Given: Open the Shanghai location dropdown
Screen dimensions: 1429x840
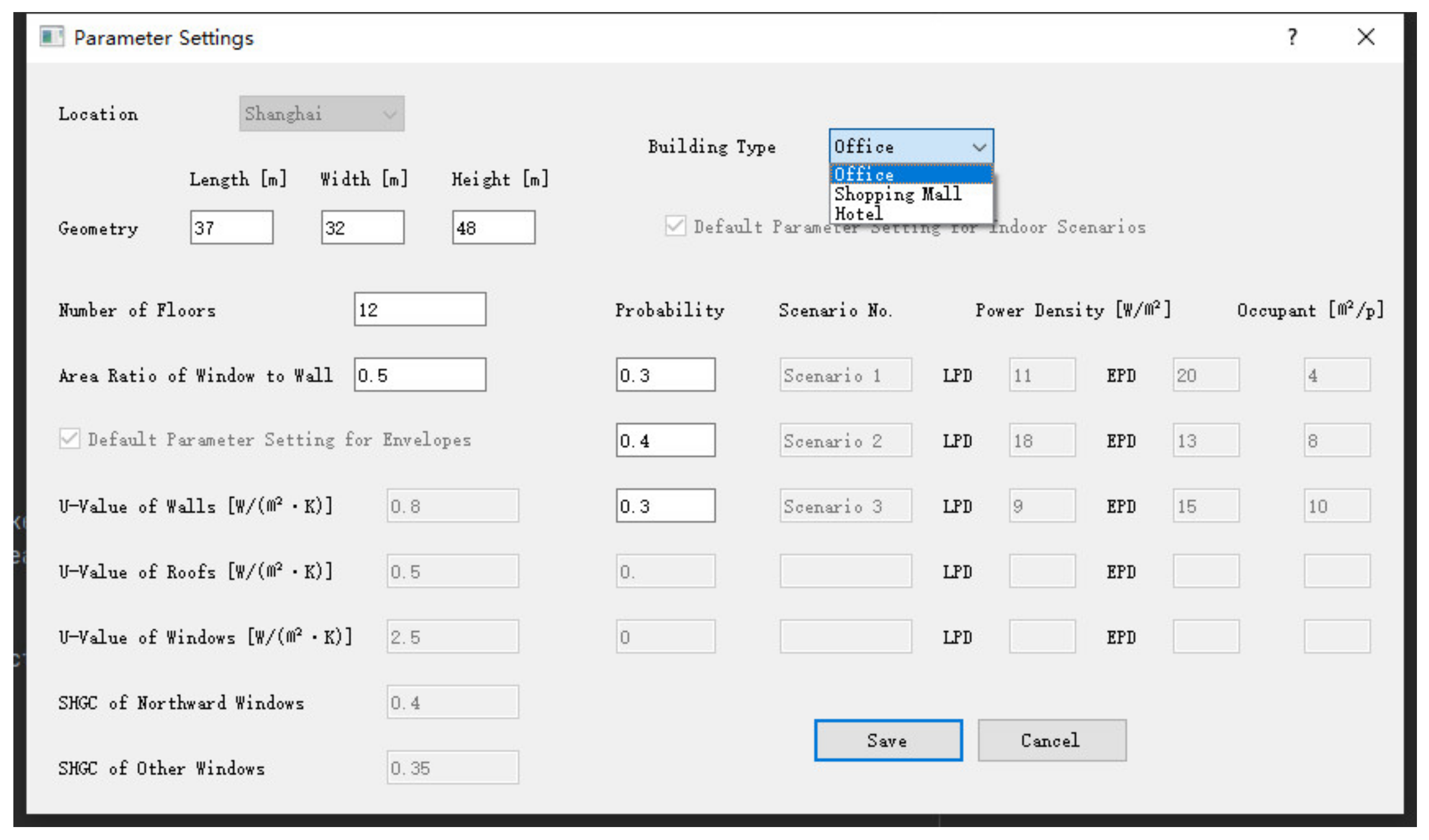Looking at the screenshot, I should pos(321,113).
